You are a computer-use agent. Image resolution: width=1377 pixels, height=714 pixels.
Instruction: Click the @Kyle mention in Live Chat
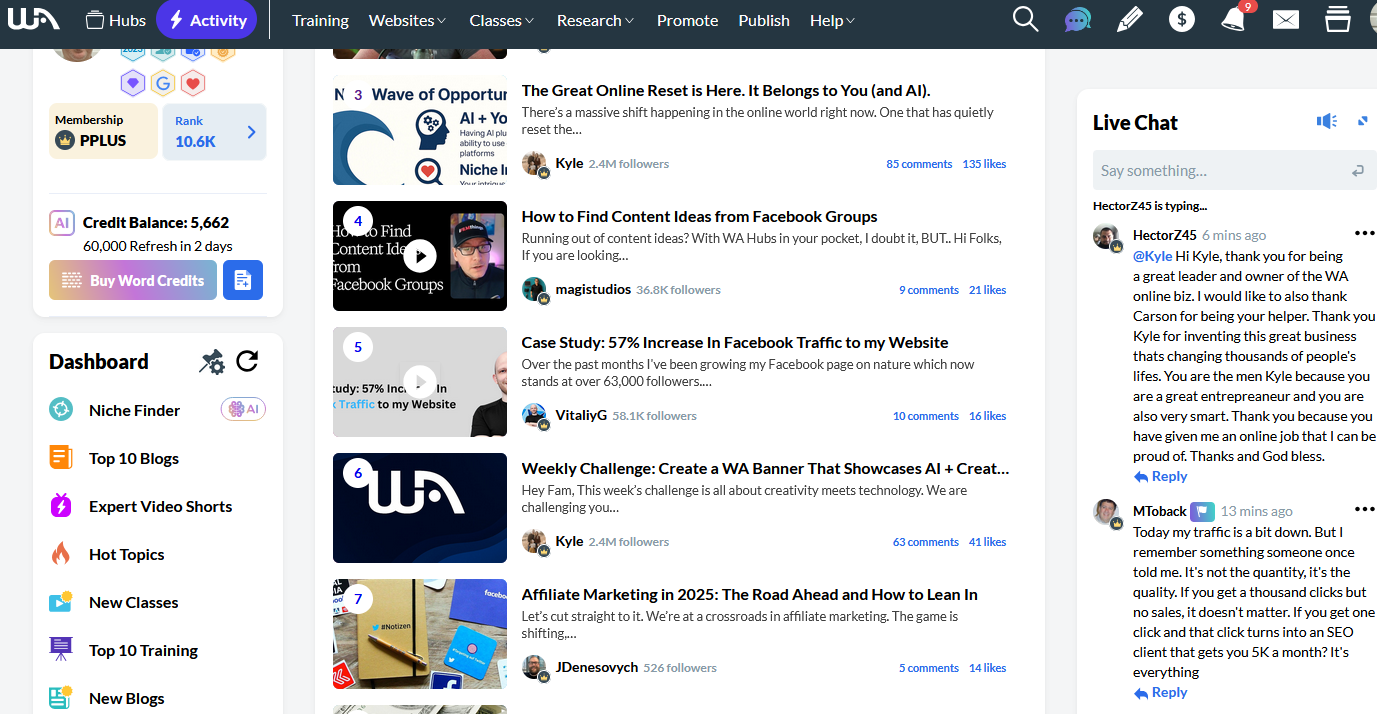1152,256
